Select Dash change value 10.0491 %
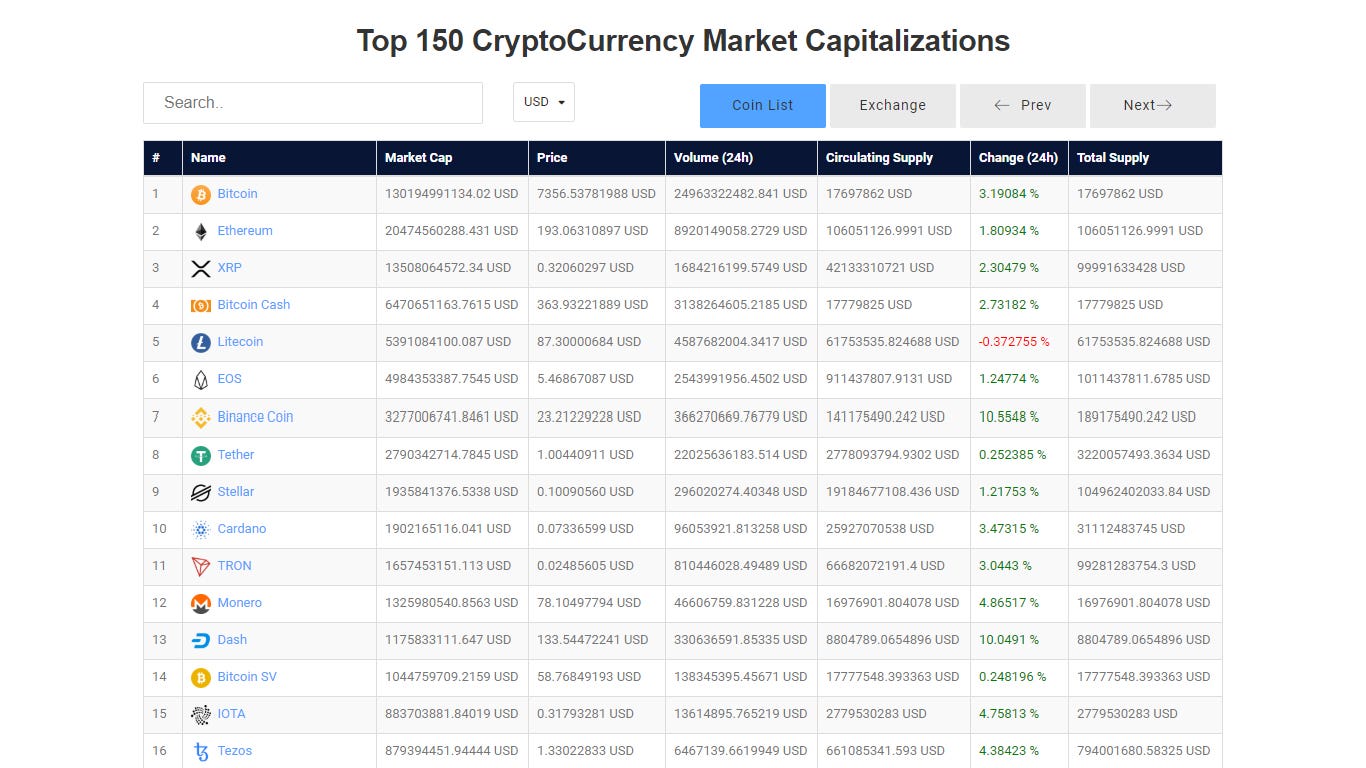Screen dimensions: 1366x768 click(x=1009, y=640)
